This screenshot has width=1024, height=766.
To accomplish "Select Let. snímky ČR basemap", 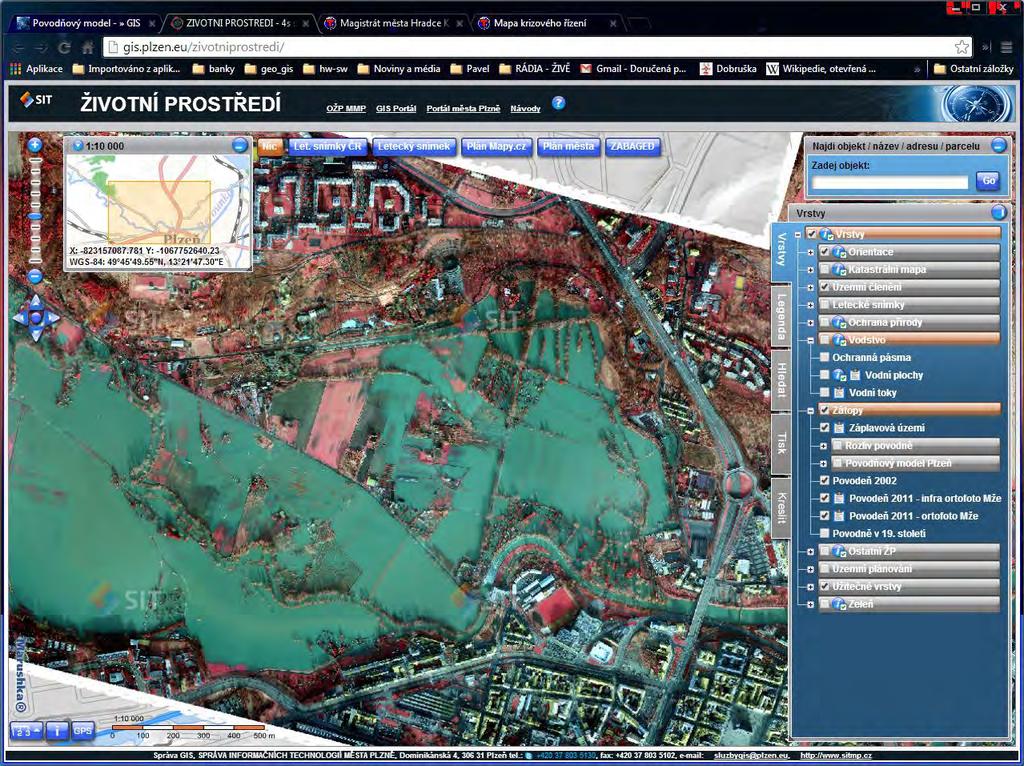I will [x=327, y=146].
